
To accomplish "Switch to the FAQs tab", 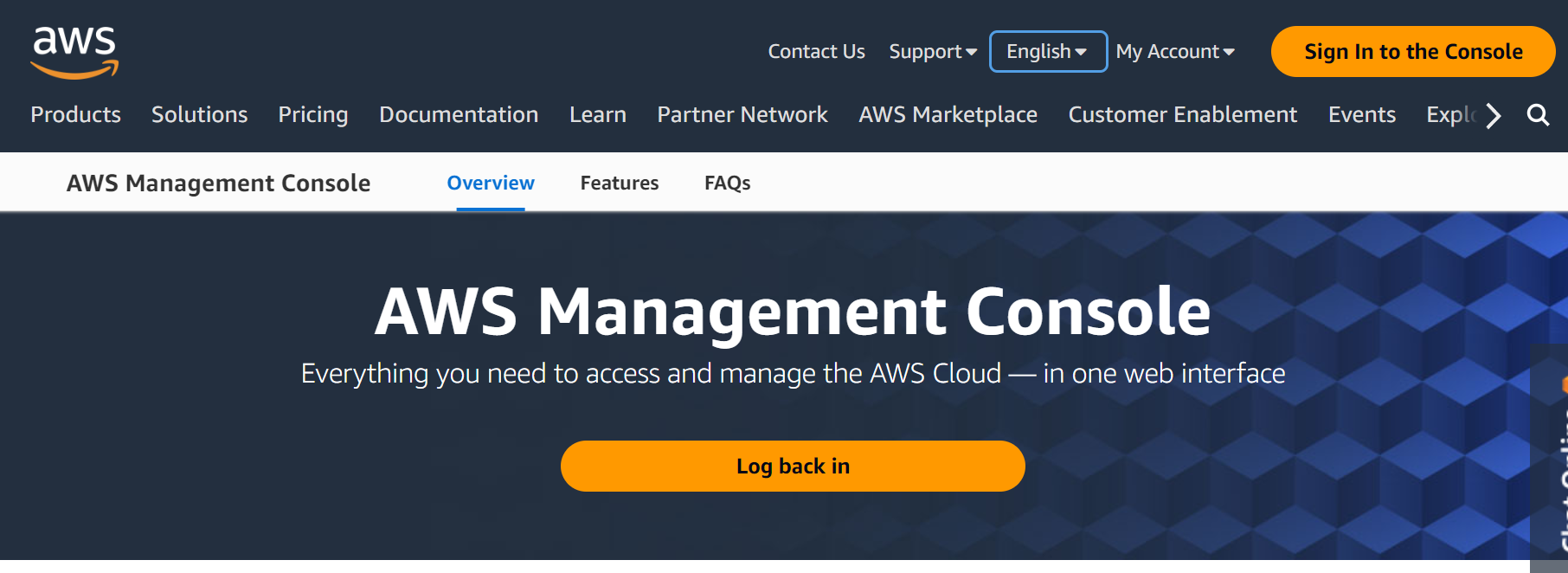I will (x=727, y=183).
